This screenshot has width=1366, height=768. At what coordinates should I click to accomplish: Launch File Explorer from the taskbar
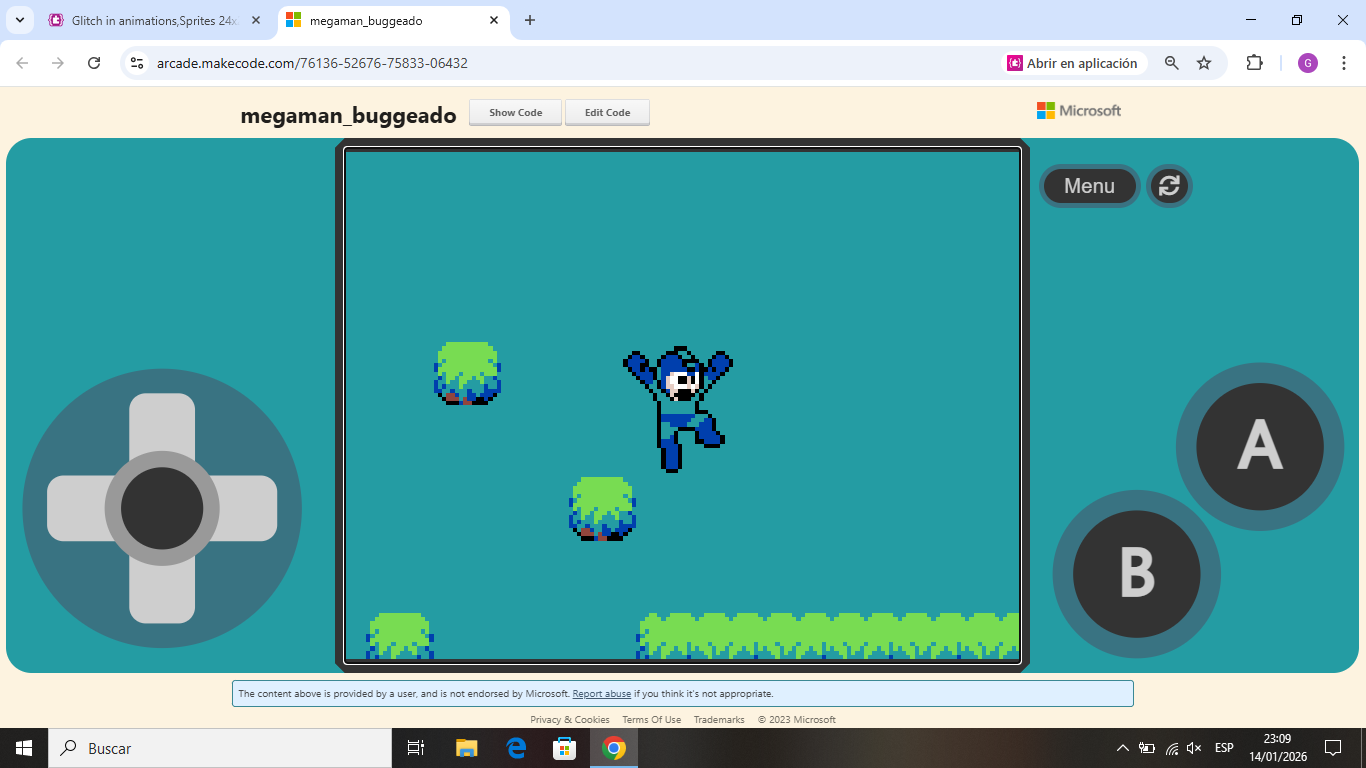[467, 748]
